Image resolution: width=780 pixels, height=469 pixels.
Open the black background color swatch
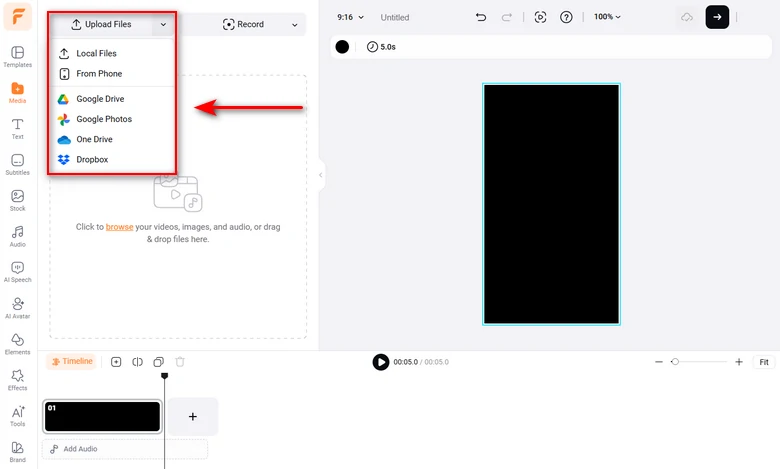click(342, 47)
